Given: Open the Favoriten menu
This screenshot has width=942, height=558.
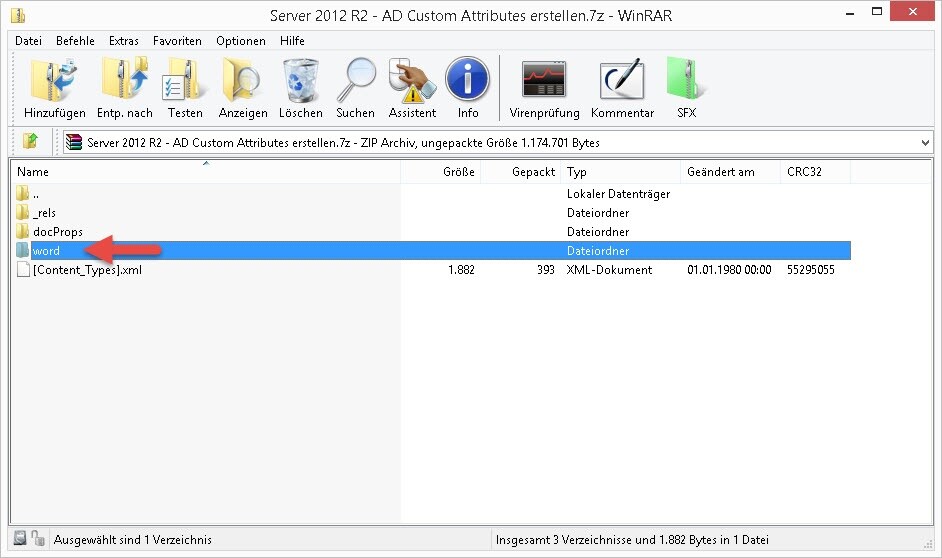Looking at the screenshot, I should point(177,41).
